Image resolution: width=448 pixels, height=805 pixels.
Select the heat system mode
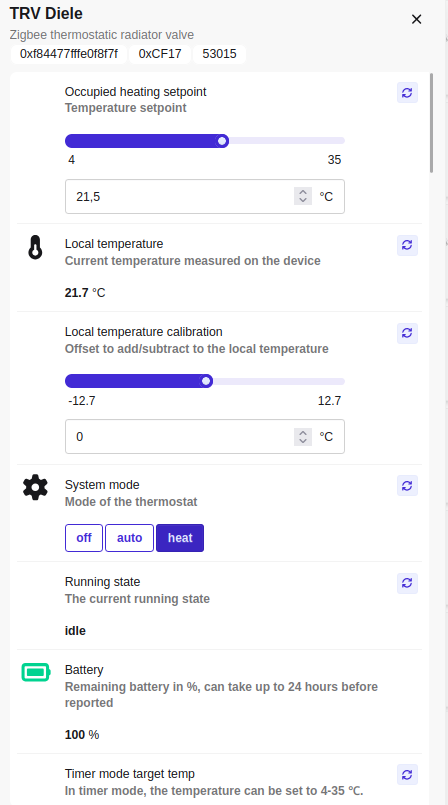point(180,538)
